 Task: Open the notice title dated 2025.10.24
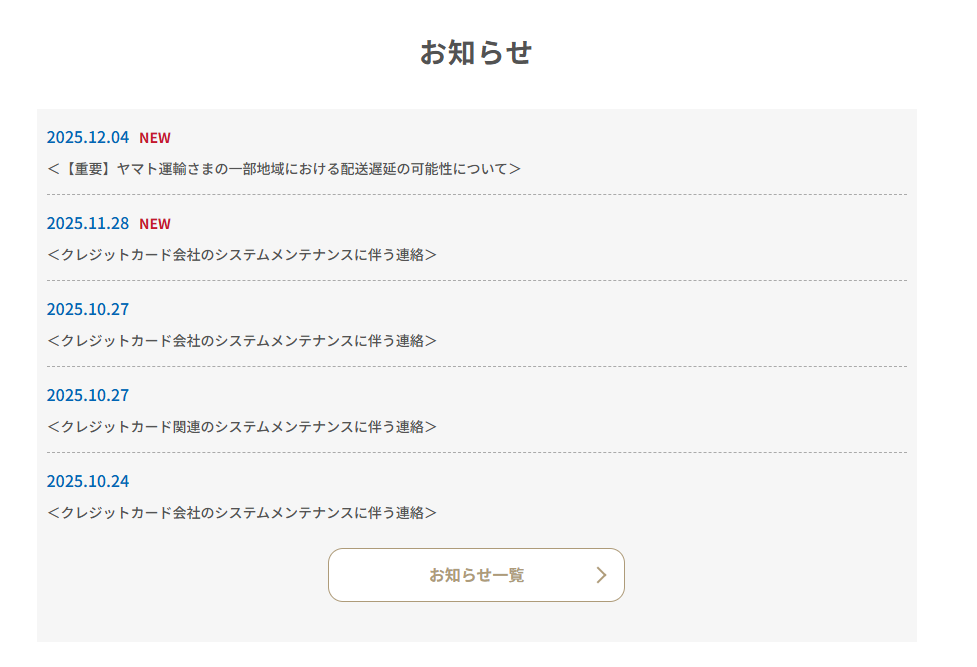click(x=242, y=513)
